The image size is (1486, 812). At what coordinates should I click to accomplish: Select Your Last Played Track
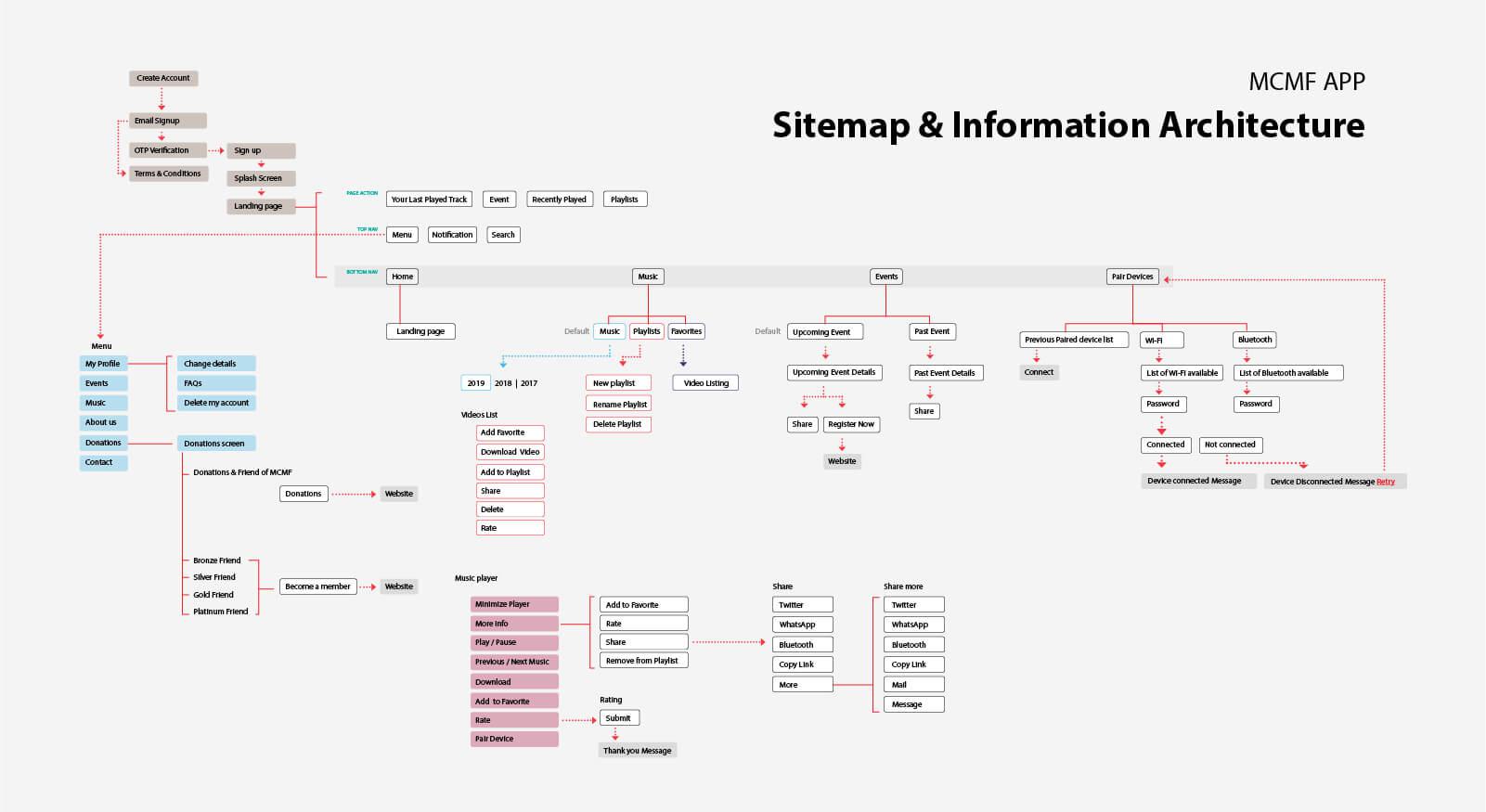[429, 200]
